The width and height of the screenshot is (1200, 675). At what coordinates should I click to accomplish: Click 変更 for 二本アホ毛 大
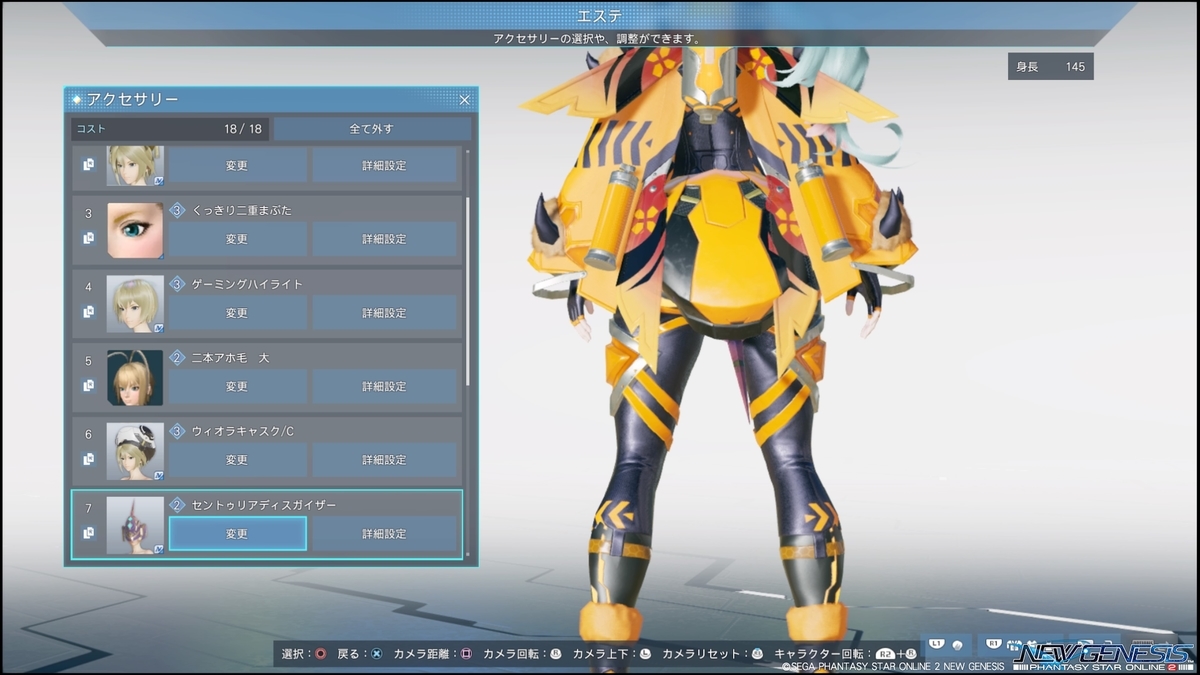[237, 386]
